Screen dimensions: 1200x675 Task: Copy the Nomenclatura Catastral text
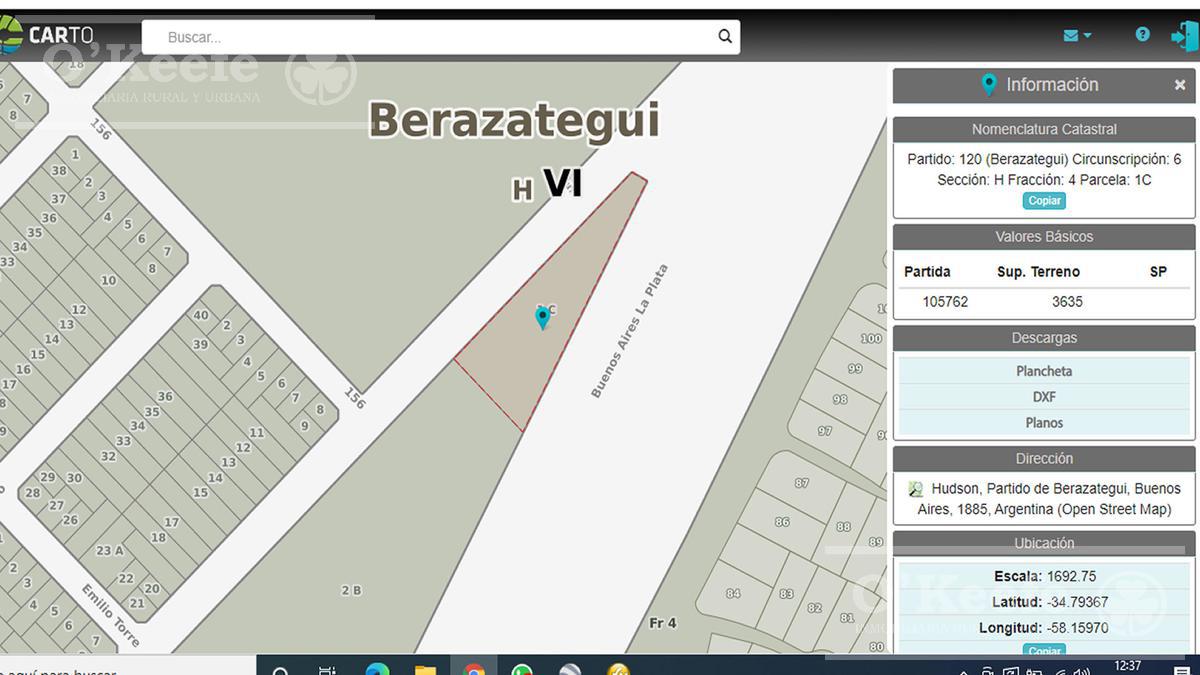pos(1044,201)
